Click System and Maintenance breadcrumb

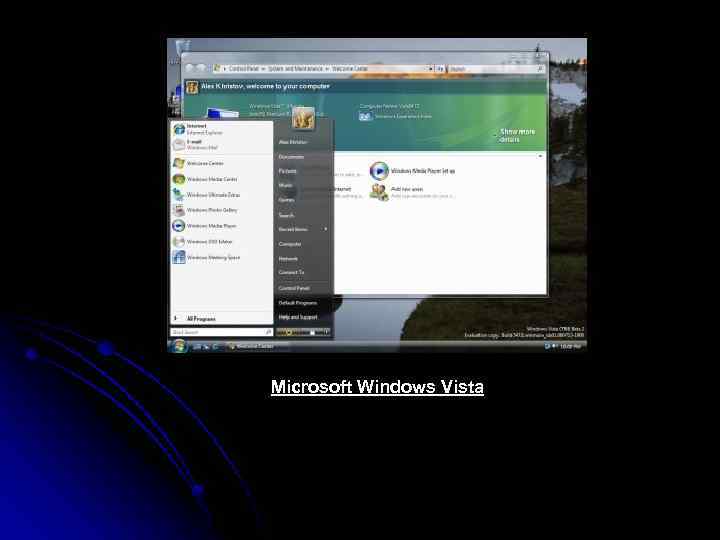(x=295, y=68)
